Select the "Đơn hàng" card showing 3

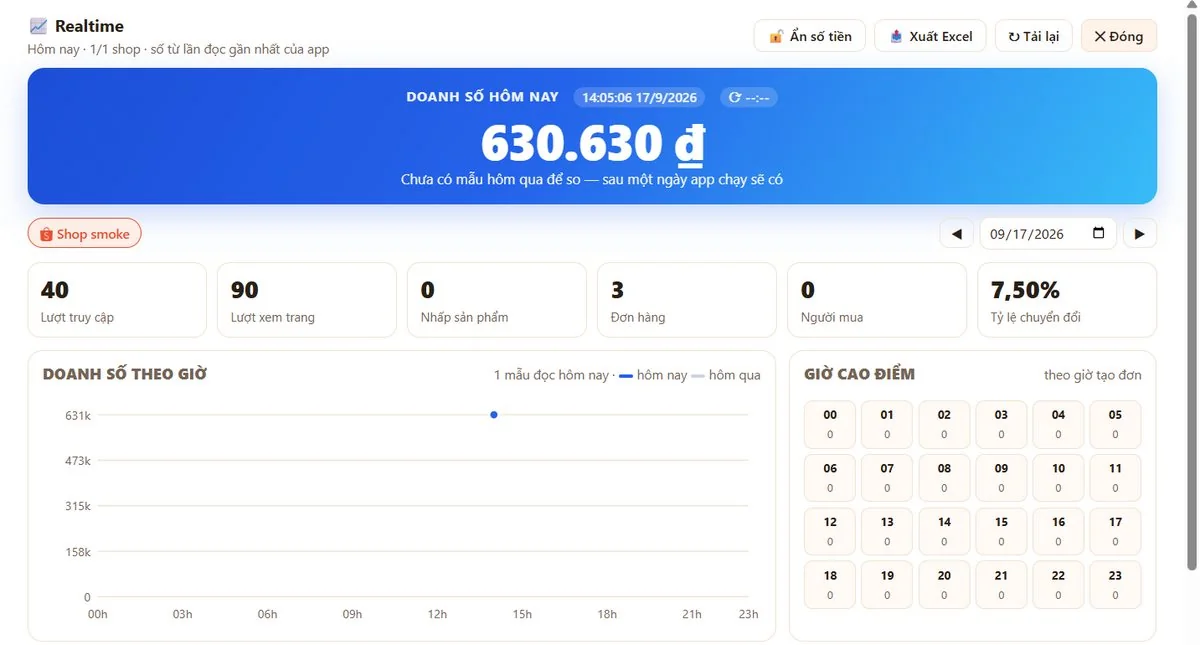tap(687, 300)
